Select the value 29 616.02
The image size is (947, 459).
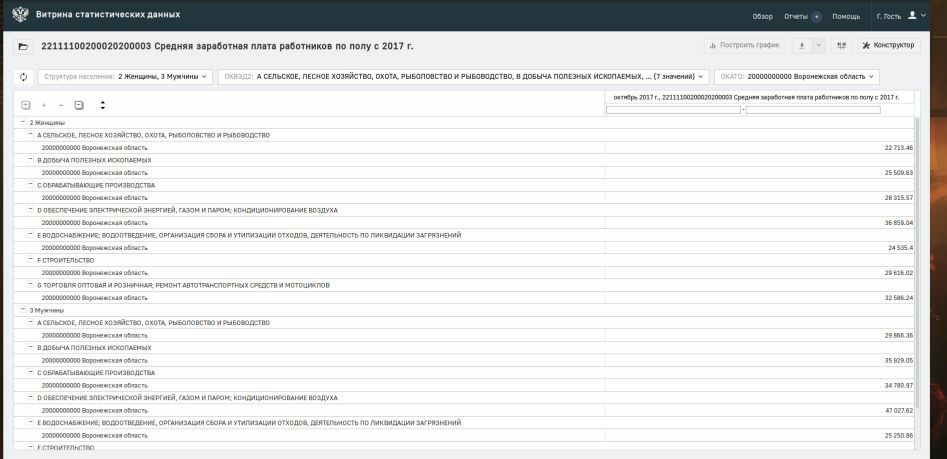899,273
